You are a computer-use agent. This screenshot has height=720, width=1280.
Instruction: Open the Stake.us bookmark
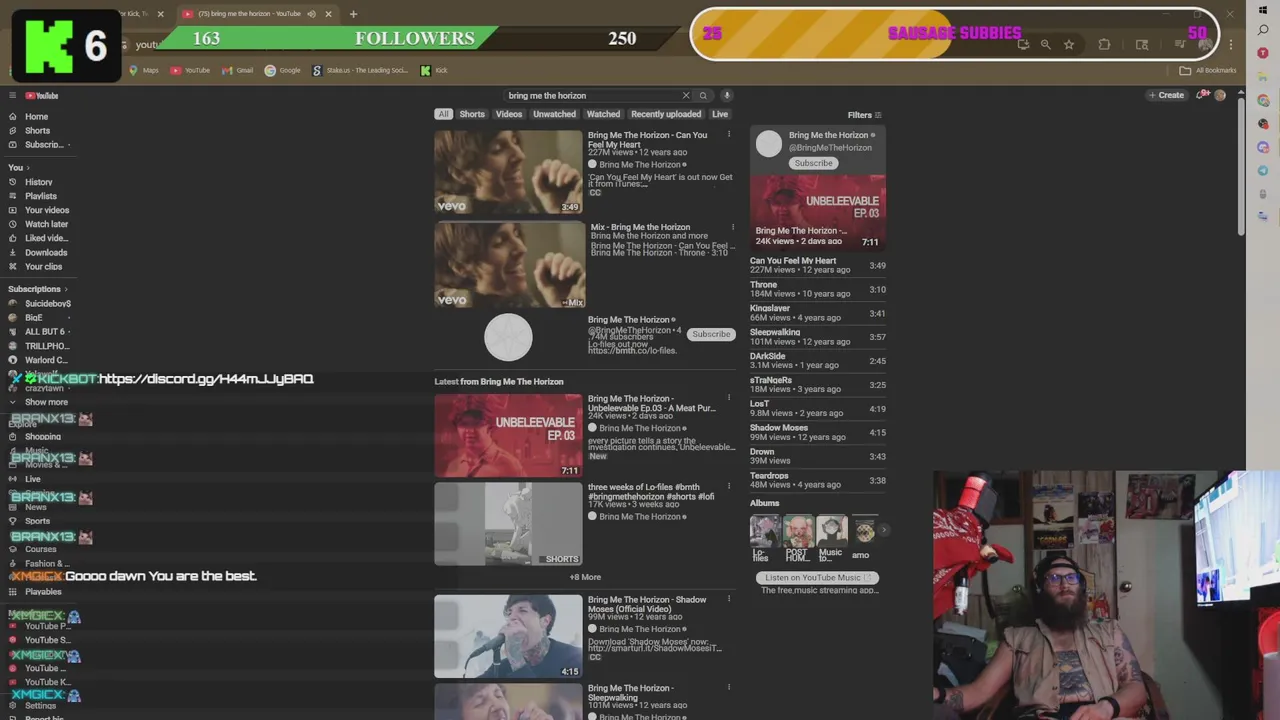point(360,70)
